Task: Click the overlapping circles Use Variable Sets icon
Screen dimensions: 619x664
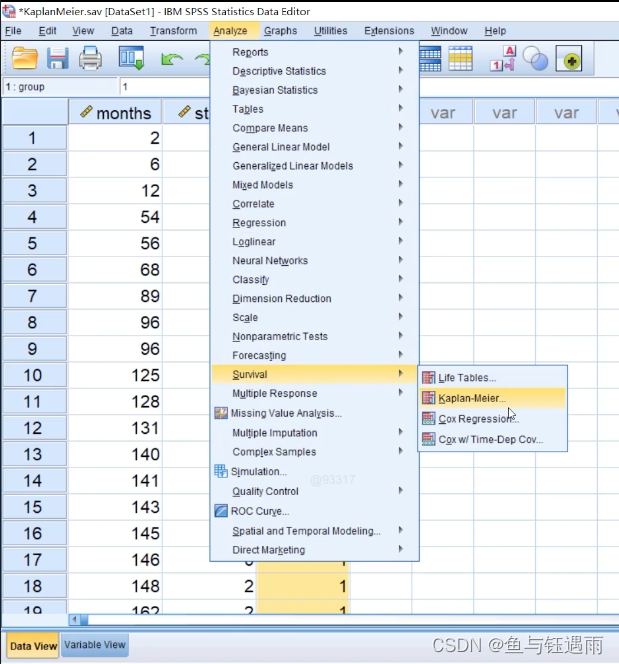Action: click(535, 58)
